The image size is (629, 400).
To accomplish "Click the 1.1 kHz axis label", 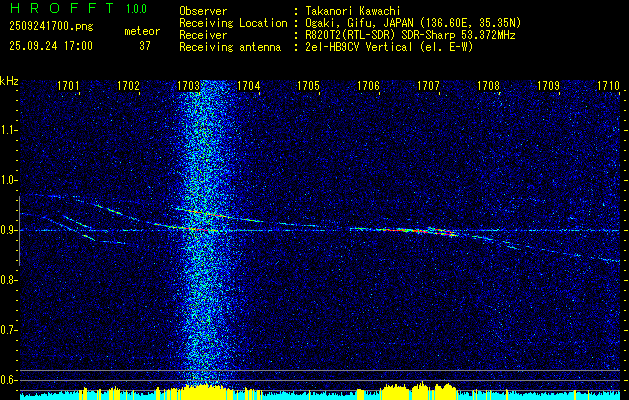I will pyautogui.click(x=8, y=130).
